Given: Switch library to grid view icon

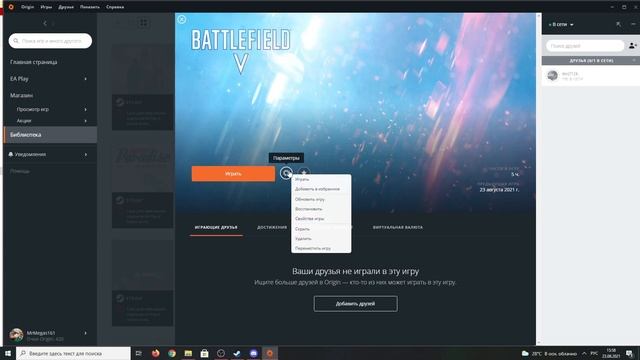Looking at the screenshot, I should (144, 23).
